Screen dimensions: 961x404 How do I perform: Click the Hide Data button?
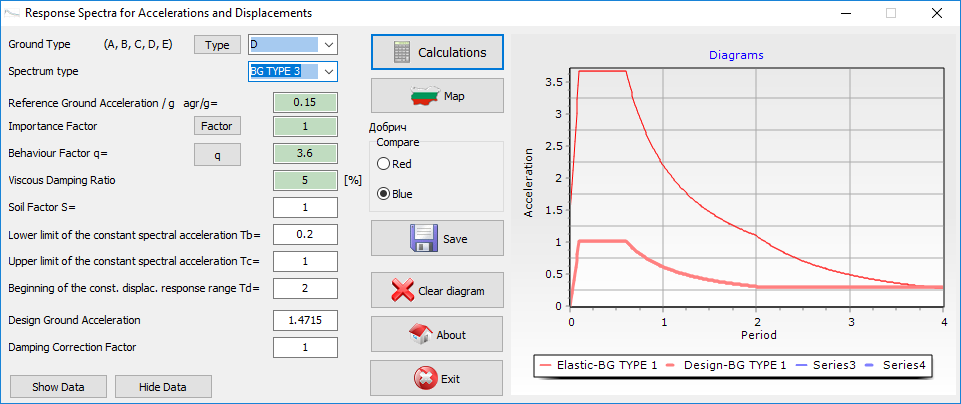163,387
